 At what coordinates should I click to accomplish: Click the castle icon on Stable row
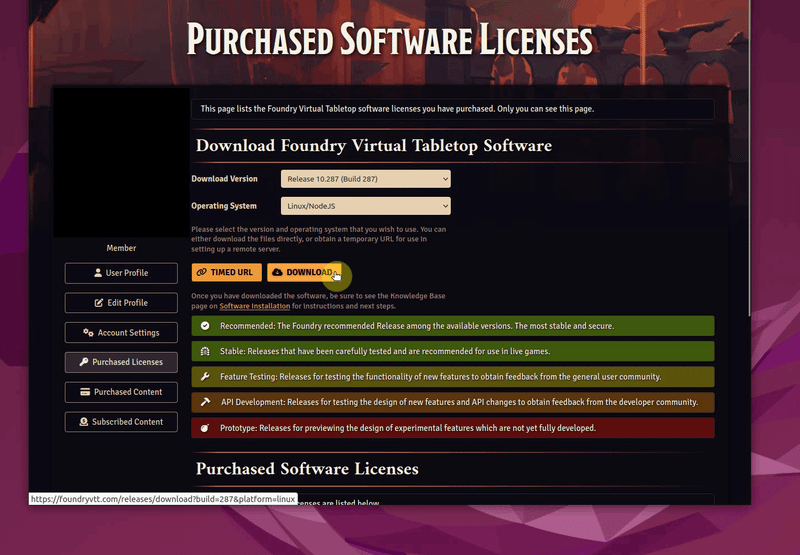205,351
